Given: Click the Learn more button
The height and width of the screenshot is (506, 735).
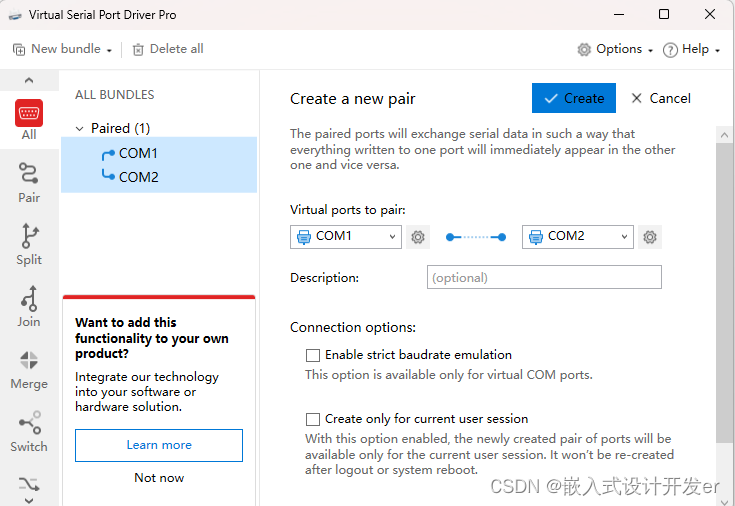Looking at the screenshot, I should click(x=159, y=445).
